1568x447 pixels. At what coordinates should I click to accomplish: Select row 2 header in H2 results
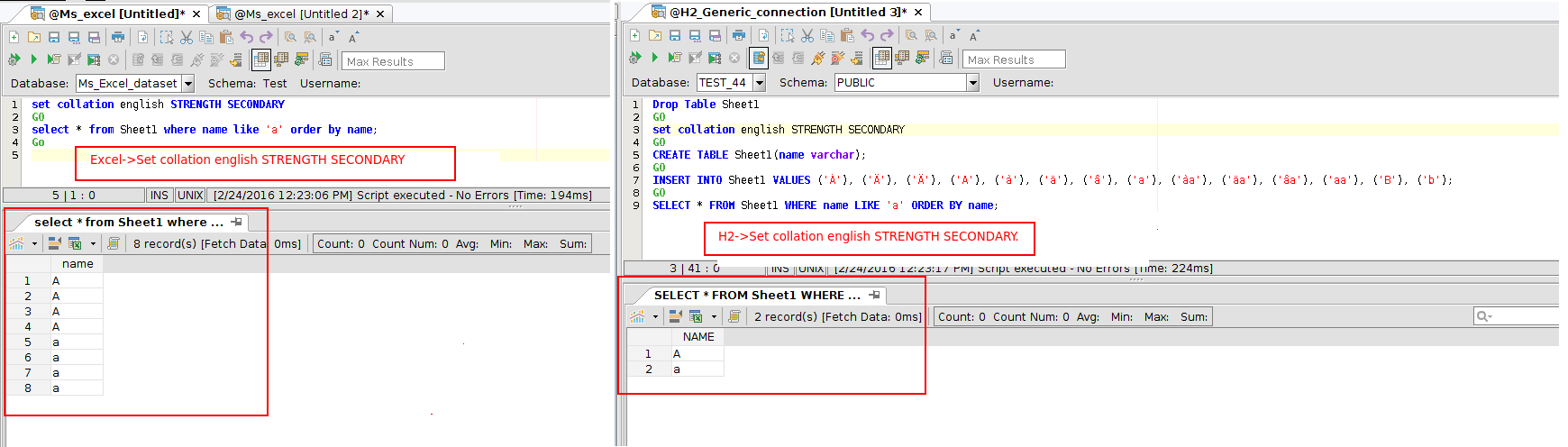coord(649,369)
